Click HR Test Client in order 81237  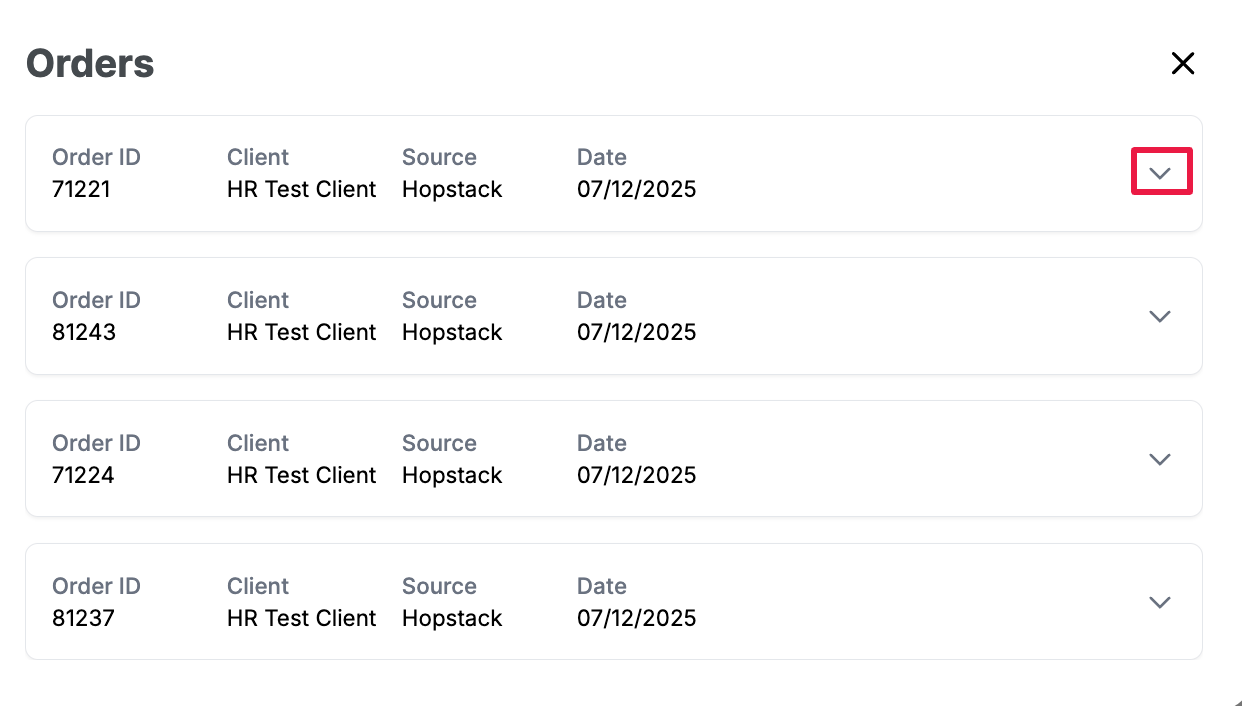pos(301,618)
